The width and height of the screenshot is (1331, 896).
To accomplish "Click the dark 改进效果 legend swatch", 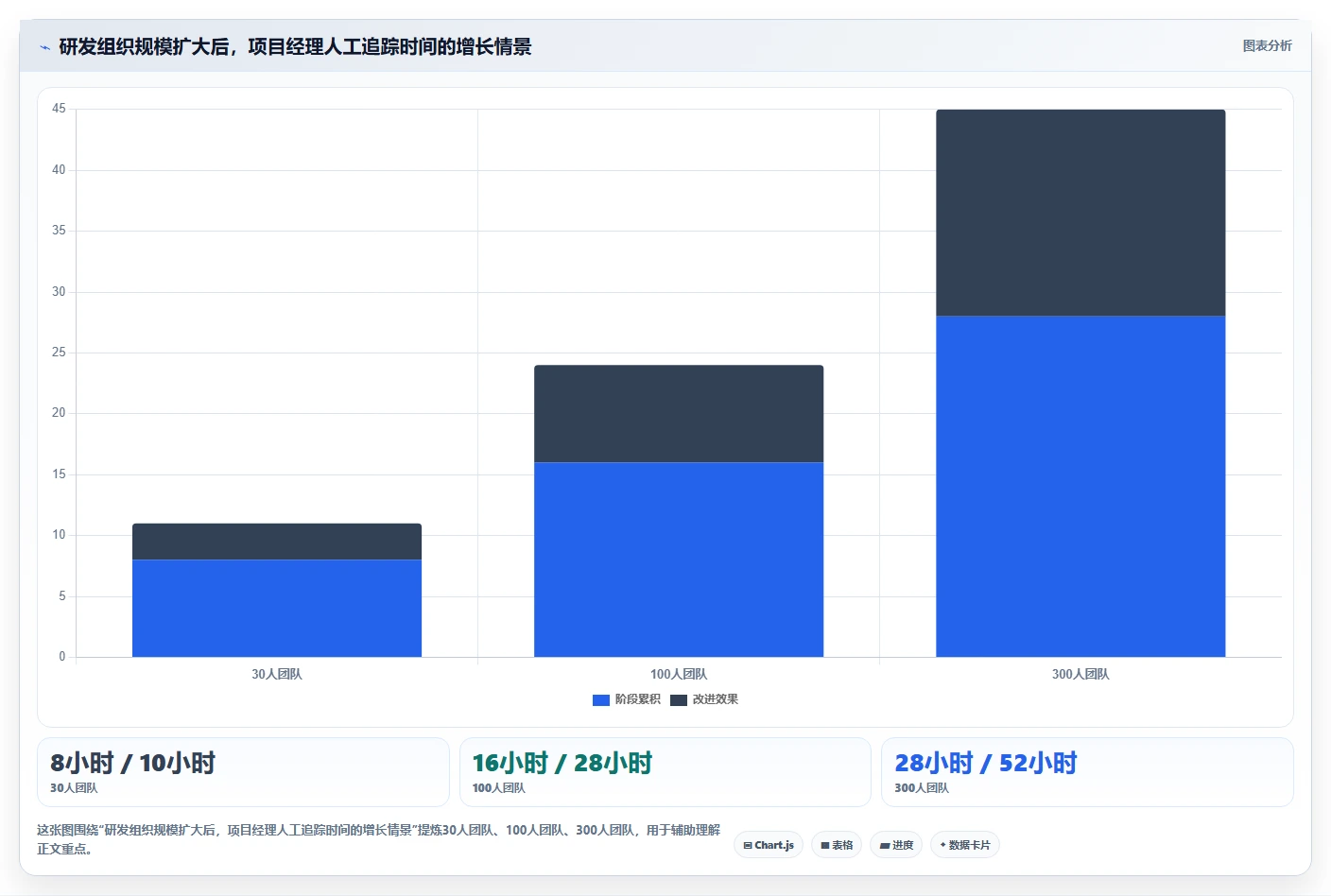I will pos(679,700).
